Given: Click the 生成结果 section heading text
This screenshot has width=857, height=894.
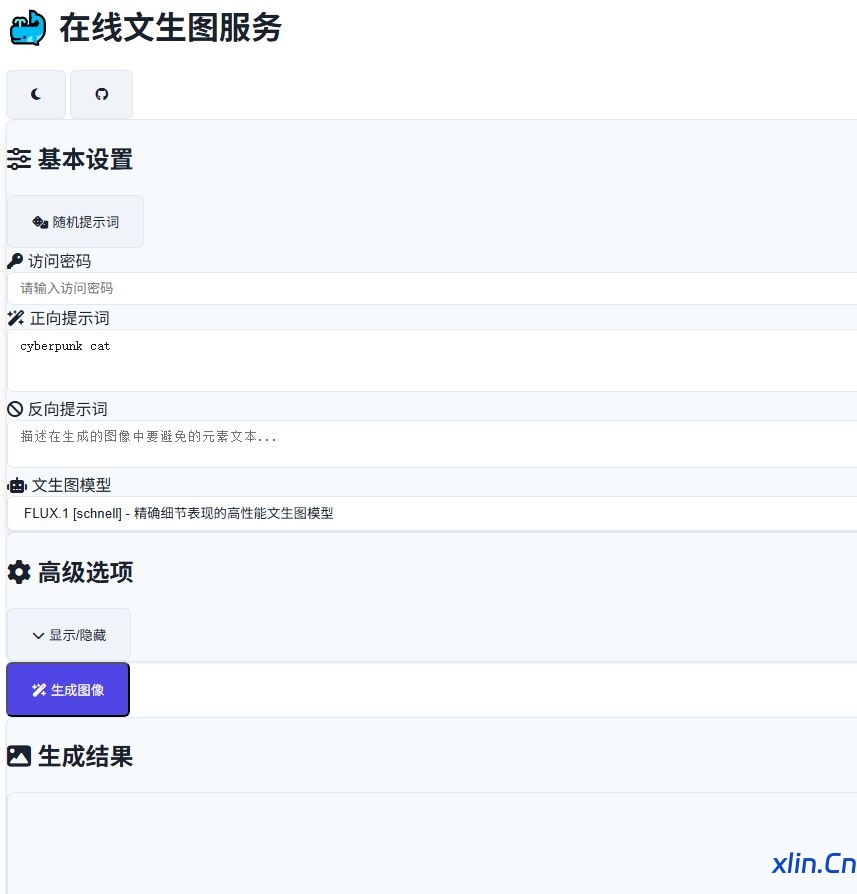Looking at the screenshot, I should 85,756.
